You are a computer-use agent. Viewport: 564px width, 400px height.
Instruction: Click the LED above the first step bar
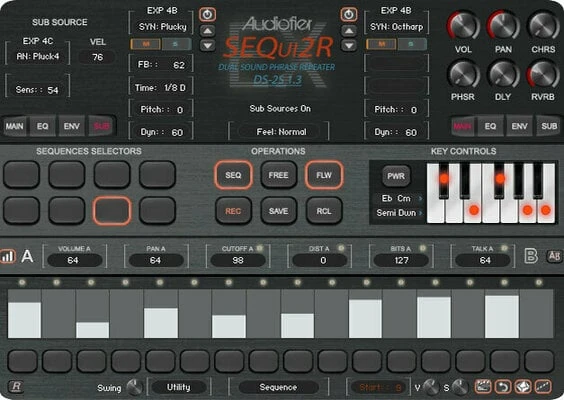pos(22,282)
